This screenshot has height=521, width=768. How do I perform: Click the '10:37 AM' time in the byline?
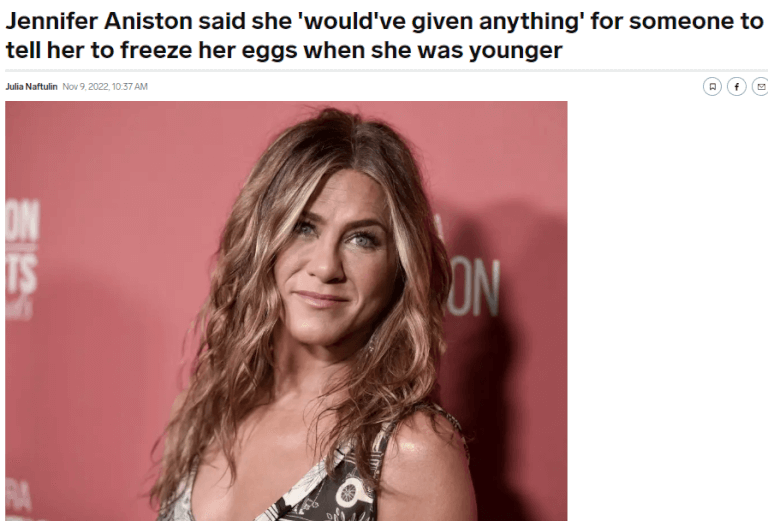[x=130, y=87]
